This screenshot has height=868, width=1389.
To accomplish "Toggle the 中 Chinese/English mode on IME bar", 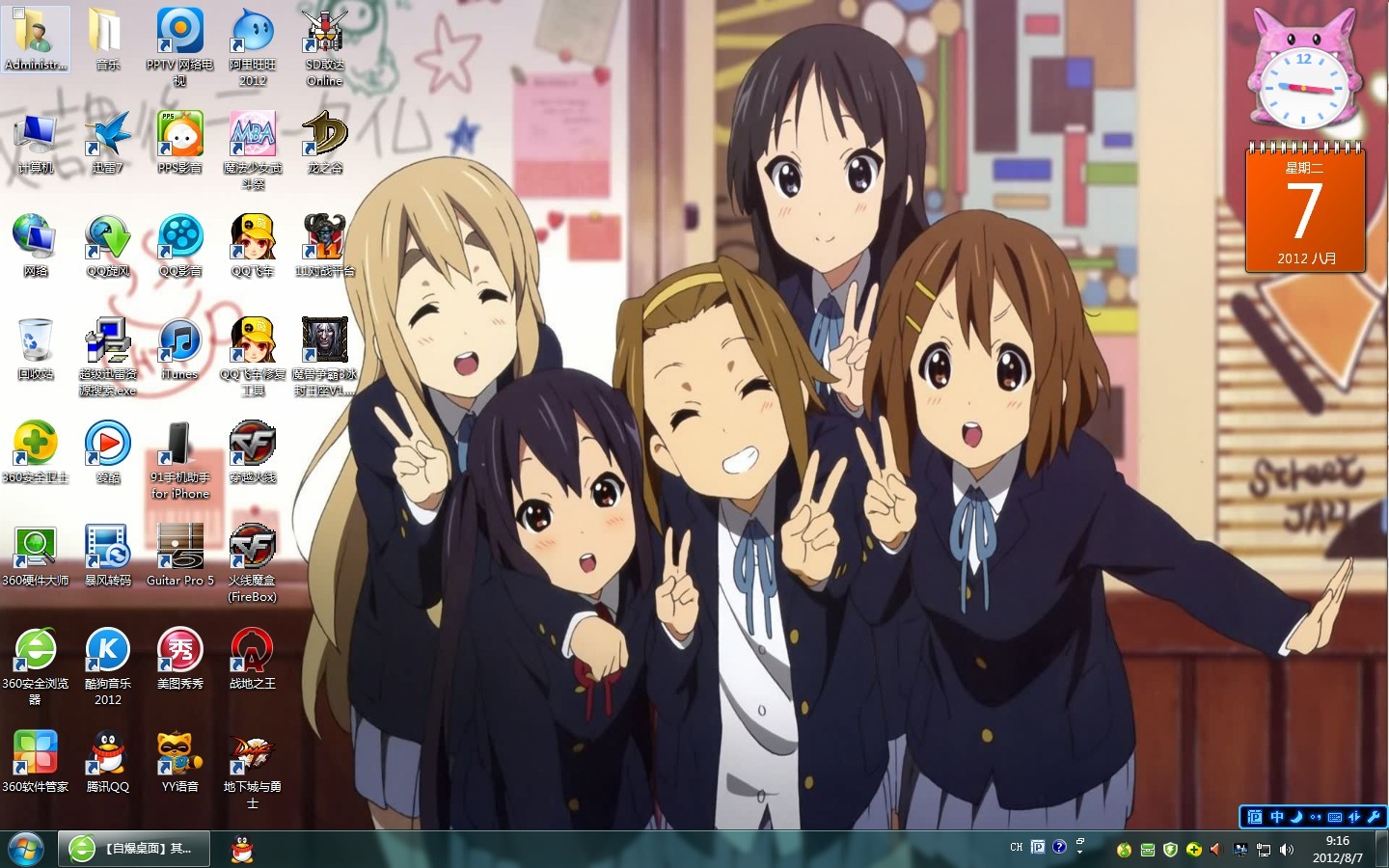I will pos(1277,817).
